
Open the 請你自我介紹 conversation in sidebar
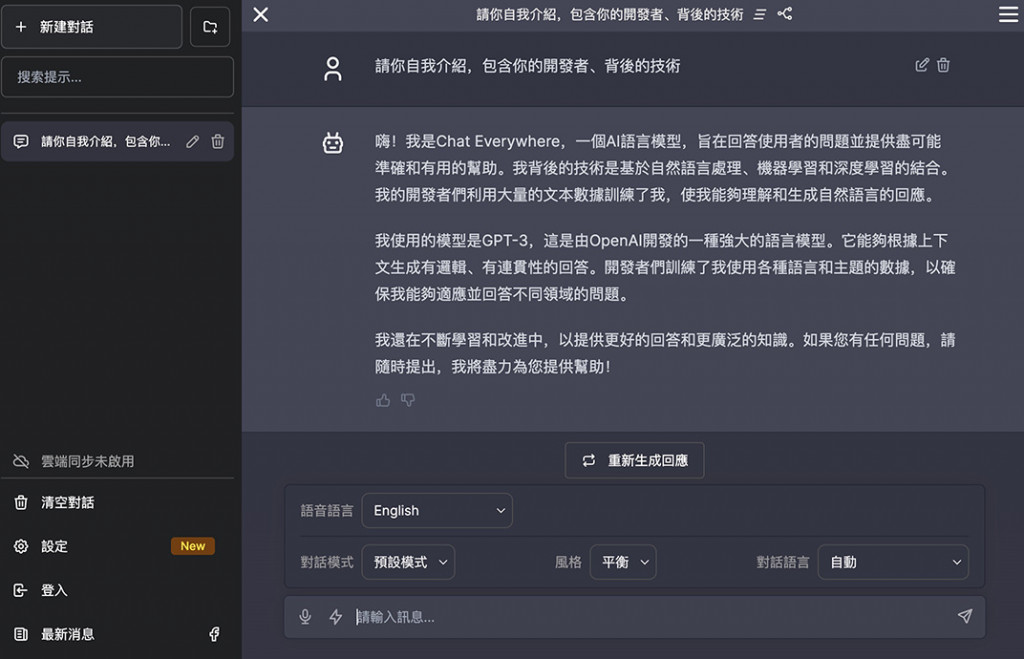tap(105, 142)
